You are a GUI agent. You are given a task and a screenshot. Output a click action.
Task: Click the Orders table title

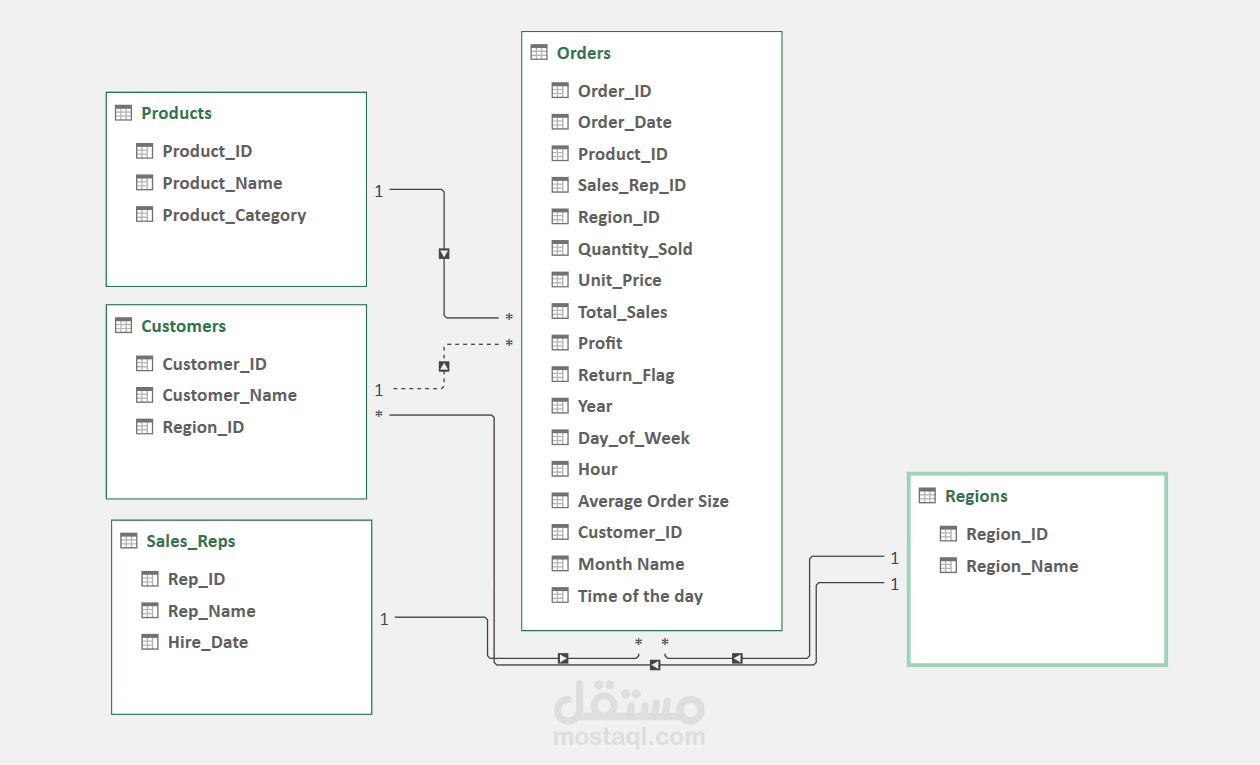583,53
